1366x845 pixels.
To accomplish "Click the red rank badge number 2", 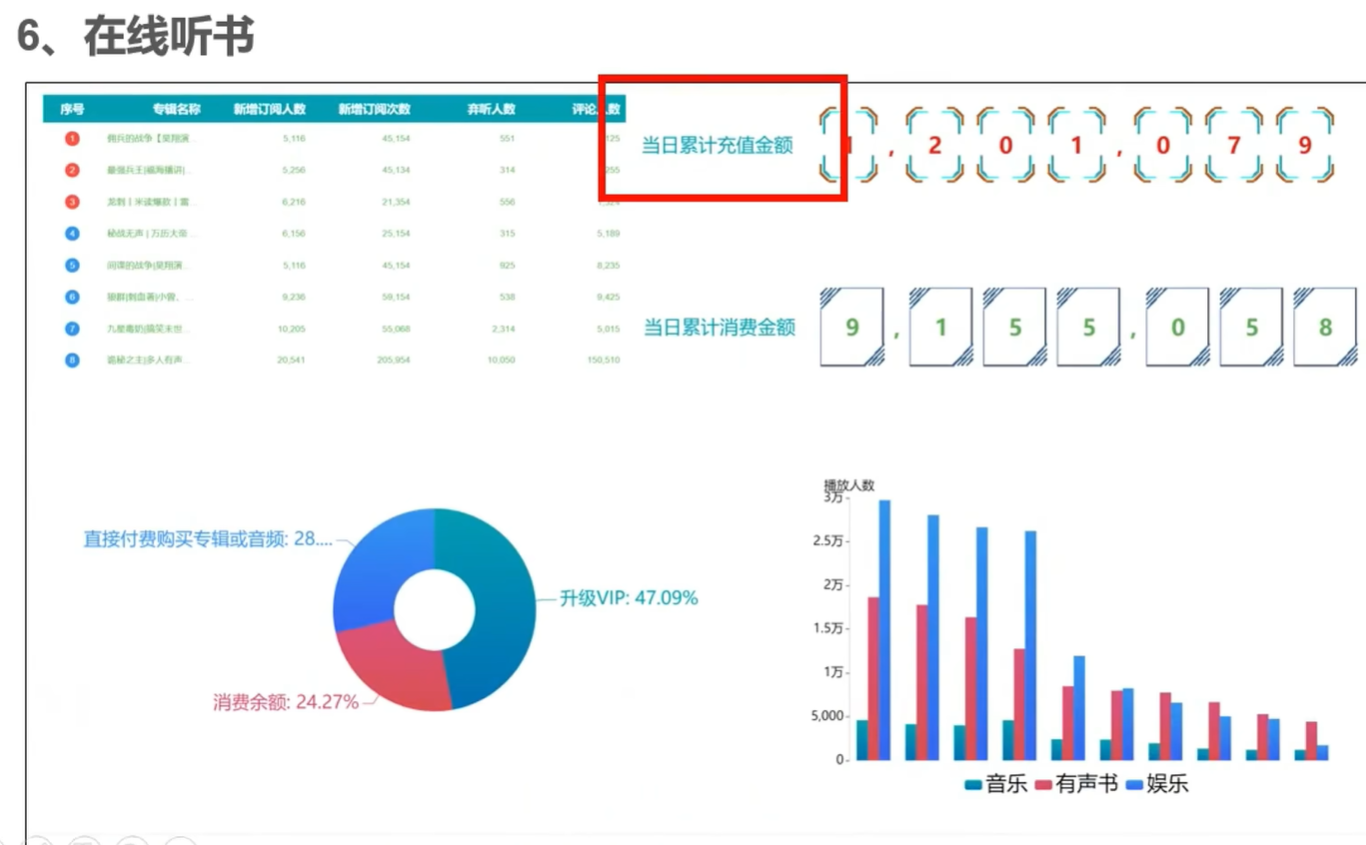I will coord(72,170).
